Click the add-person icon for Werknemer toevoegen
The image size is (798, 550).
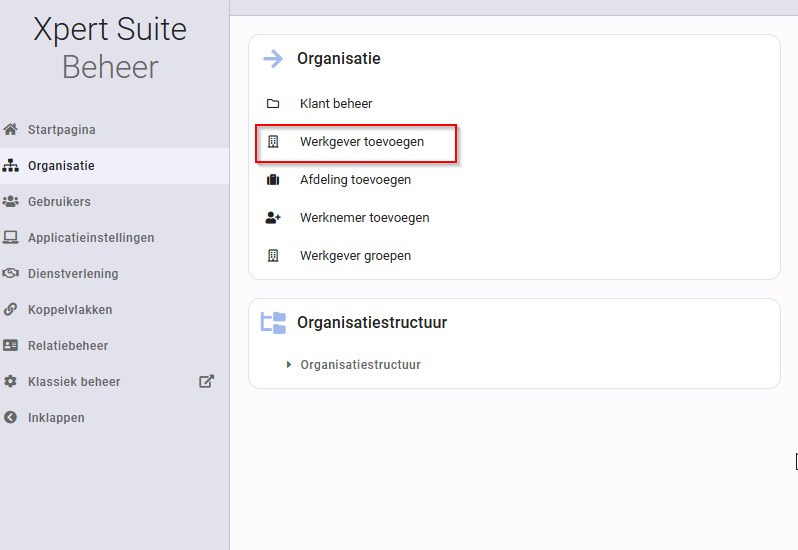[273, 218]
